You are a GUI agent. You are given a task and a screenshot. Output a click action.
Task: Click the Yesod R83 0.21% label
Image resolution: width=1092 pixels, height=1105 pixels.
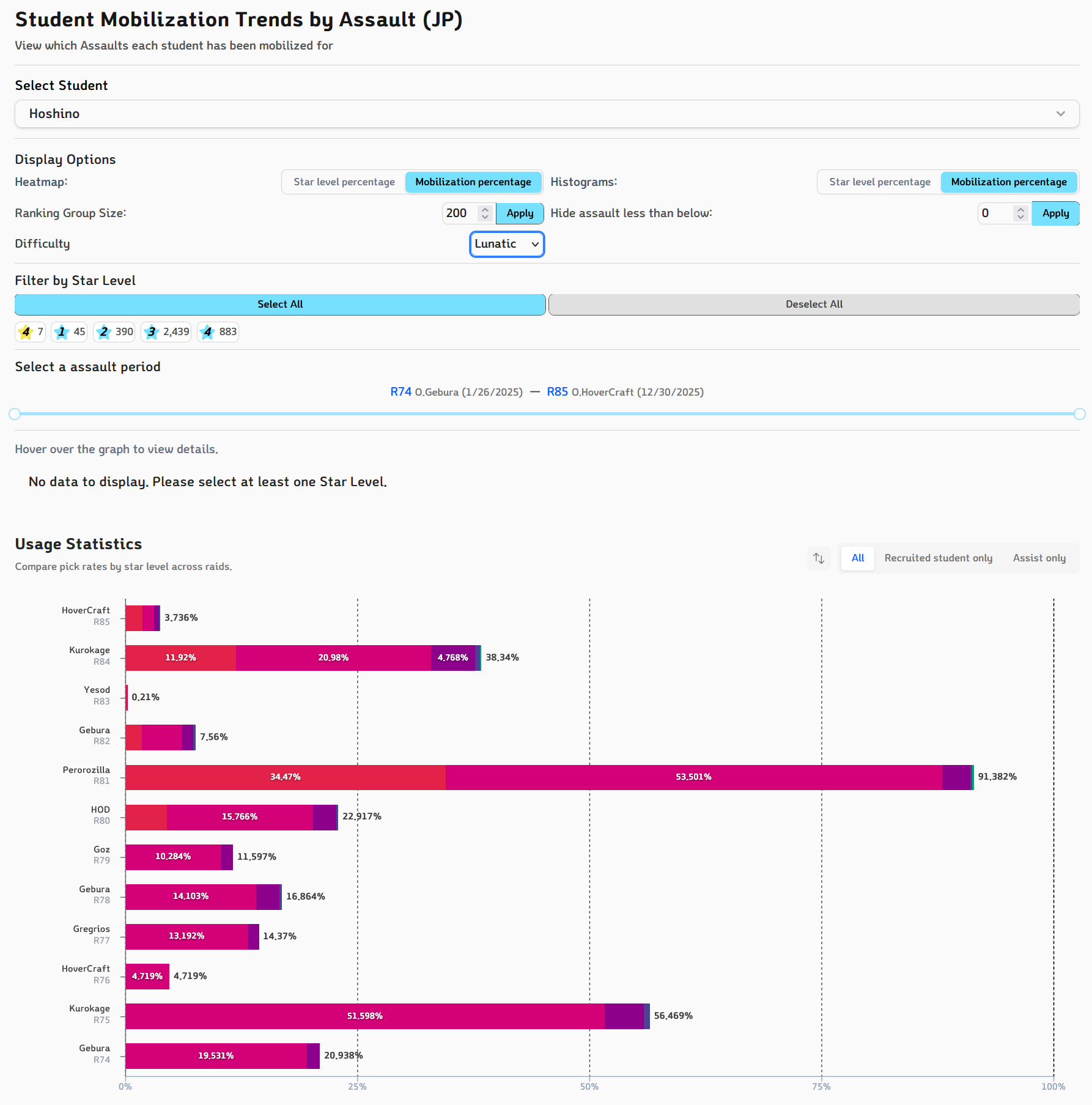tap(146, 697)
